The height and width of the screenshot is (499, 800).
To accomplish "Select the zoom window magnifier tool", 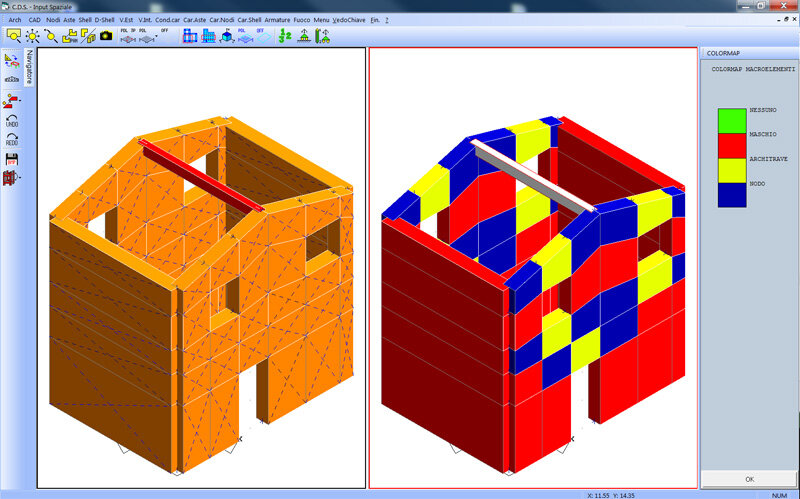I will pyautogui.click(x=14, y=35).
